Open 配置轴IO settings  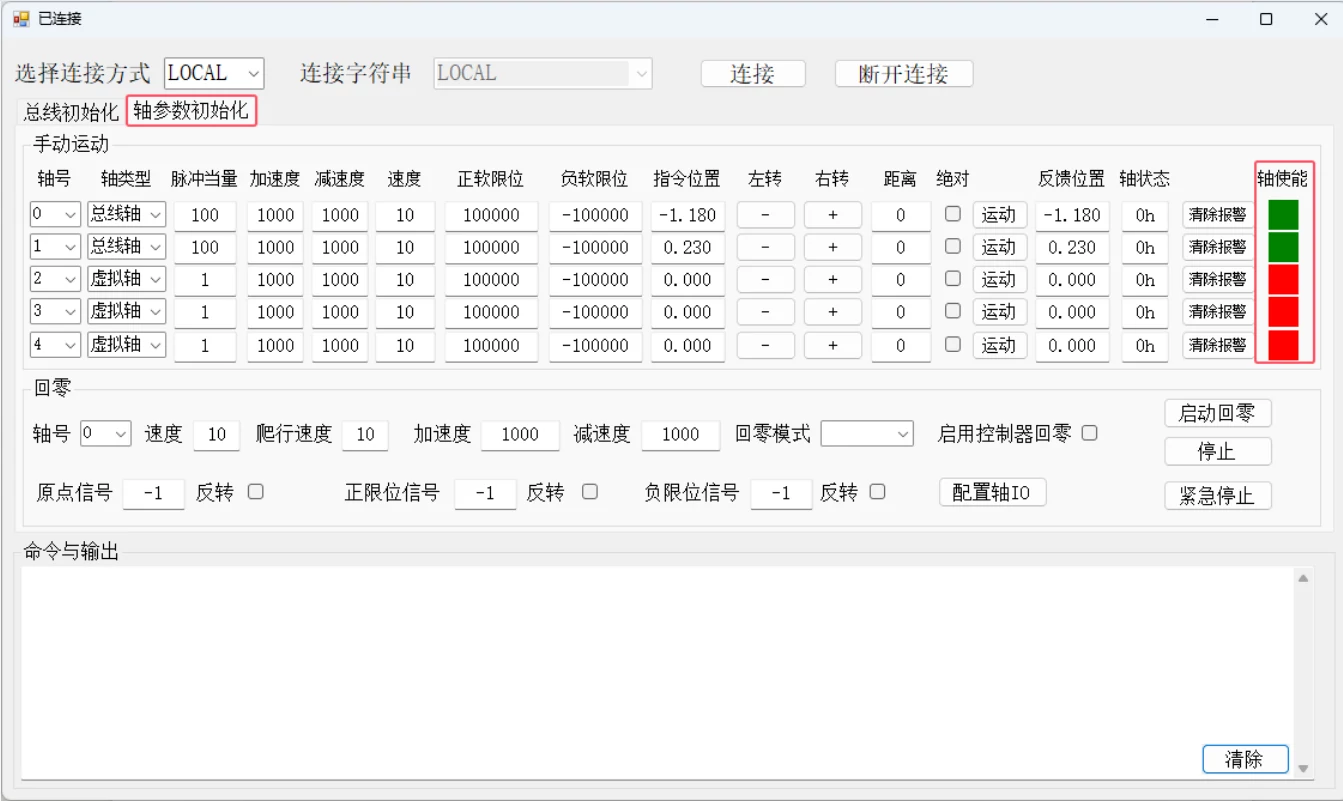992,492
